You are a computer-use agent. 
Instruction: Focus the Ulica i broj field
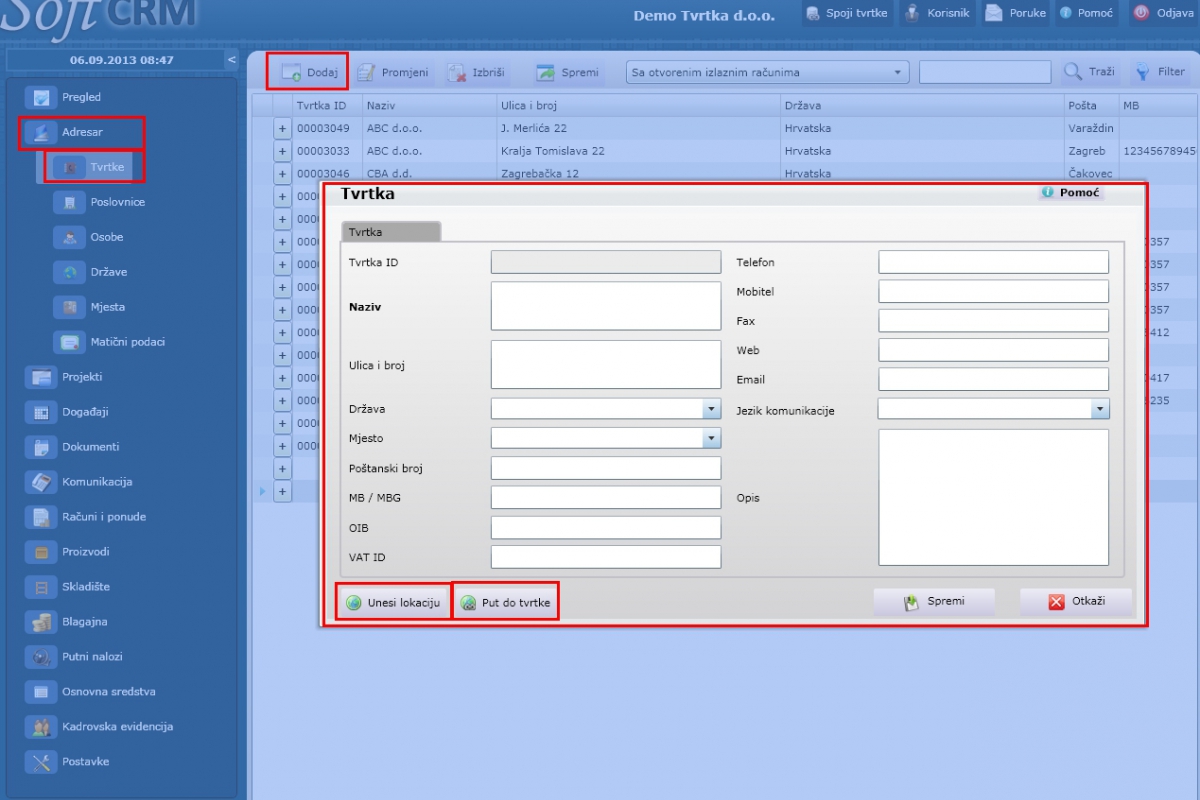click(606, 365)
